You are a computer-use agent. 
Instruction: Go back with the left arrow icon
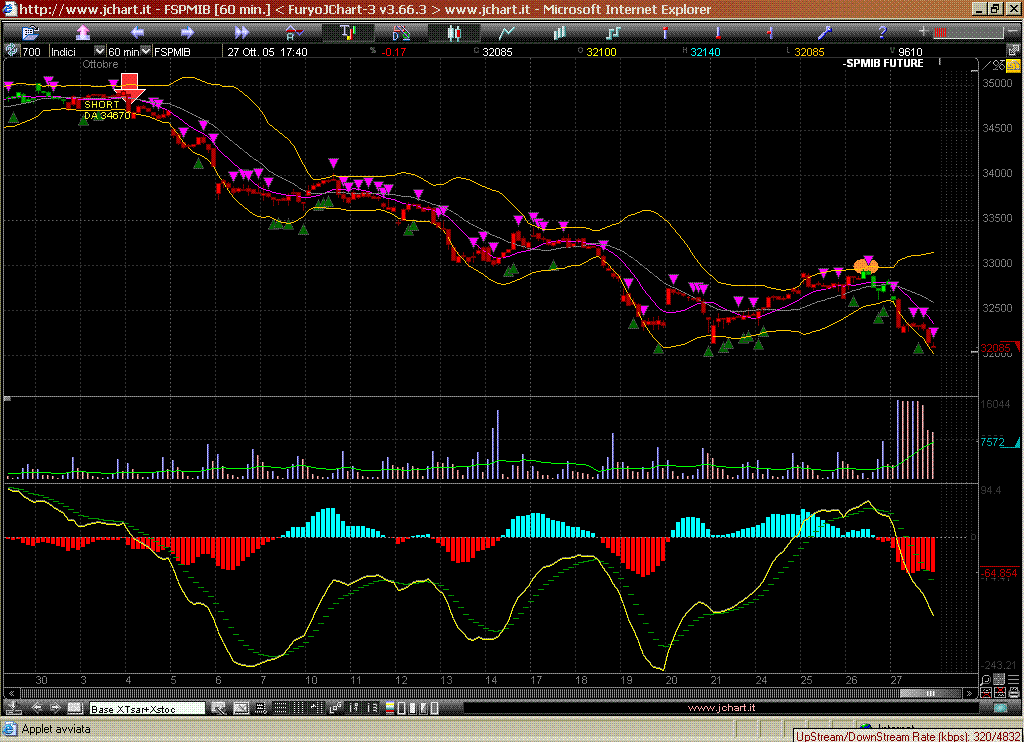(x=137, y=33)
